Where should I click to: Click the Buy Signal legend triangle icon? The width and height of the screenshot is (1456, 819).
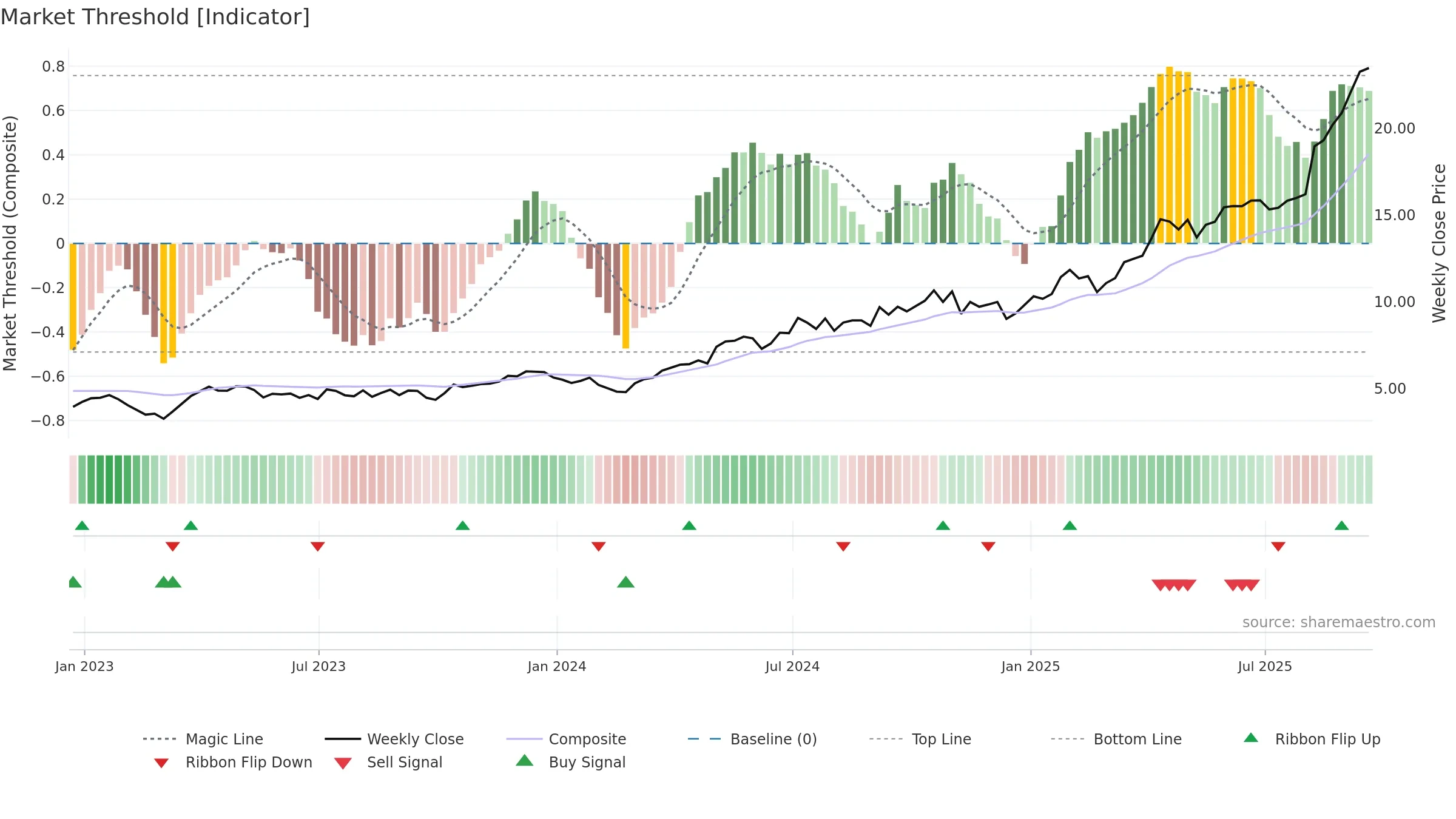point(524,760)
